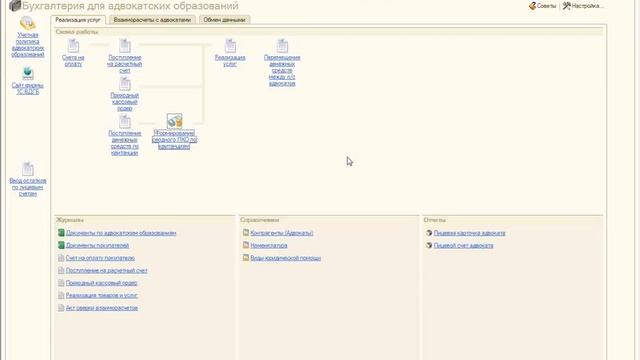Click the Лицевой счет адвоката report icon
The image size is (640, 360).
pos(429,245)
